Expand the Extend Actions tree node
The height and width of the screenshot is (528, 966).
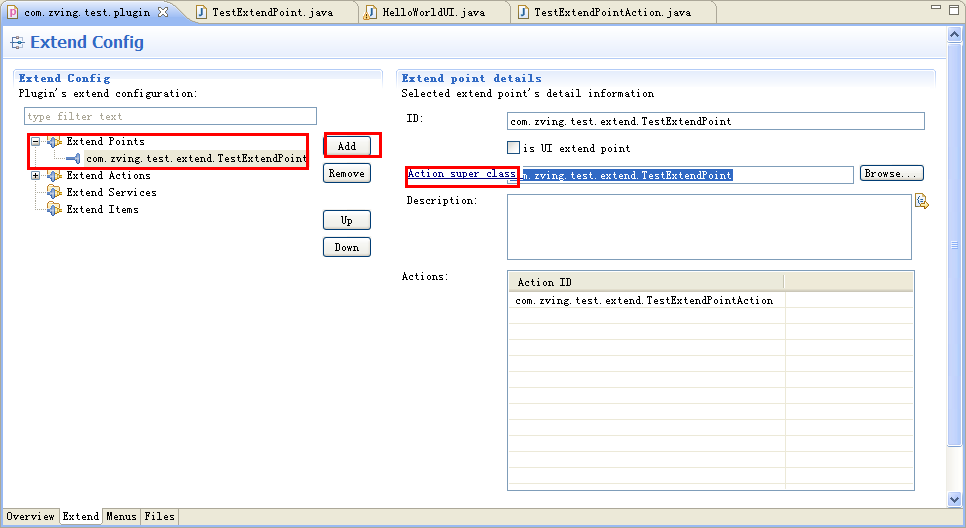pyautogui.click(x=35, y=176)
